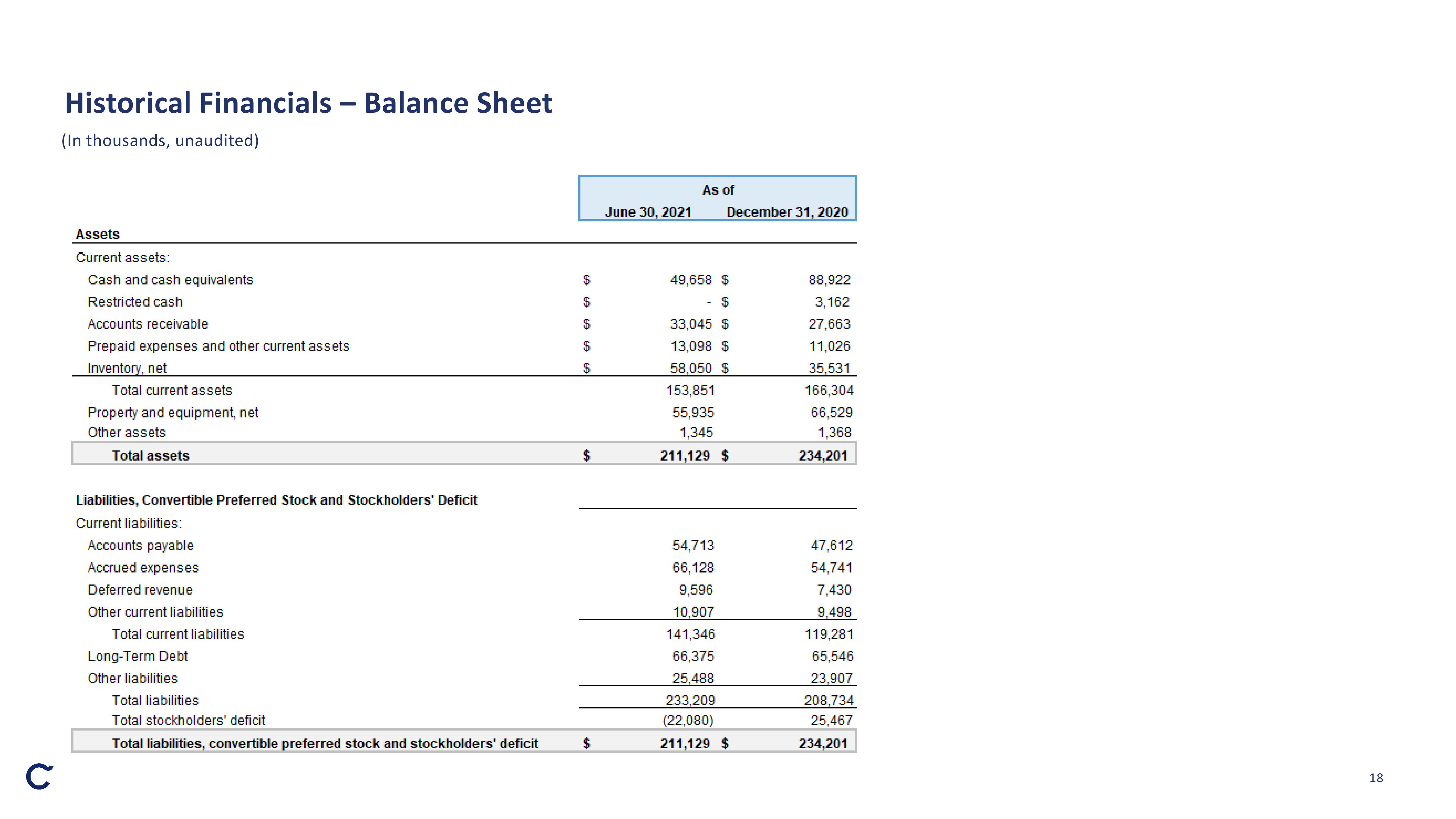1456x819 pixels.
Task: Click the C logo in the corner
Action: point(40,777)
